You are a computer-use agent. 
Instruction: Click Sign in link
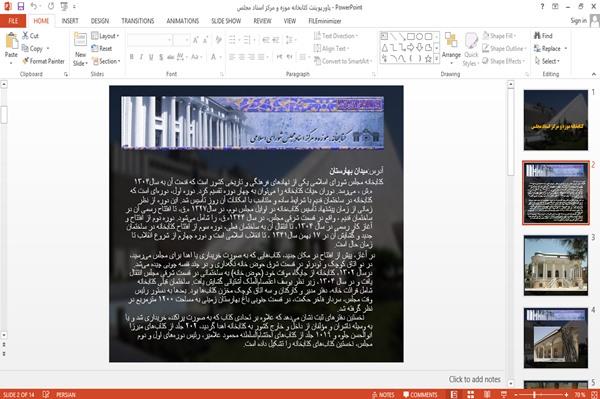[x=578, y=21]
